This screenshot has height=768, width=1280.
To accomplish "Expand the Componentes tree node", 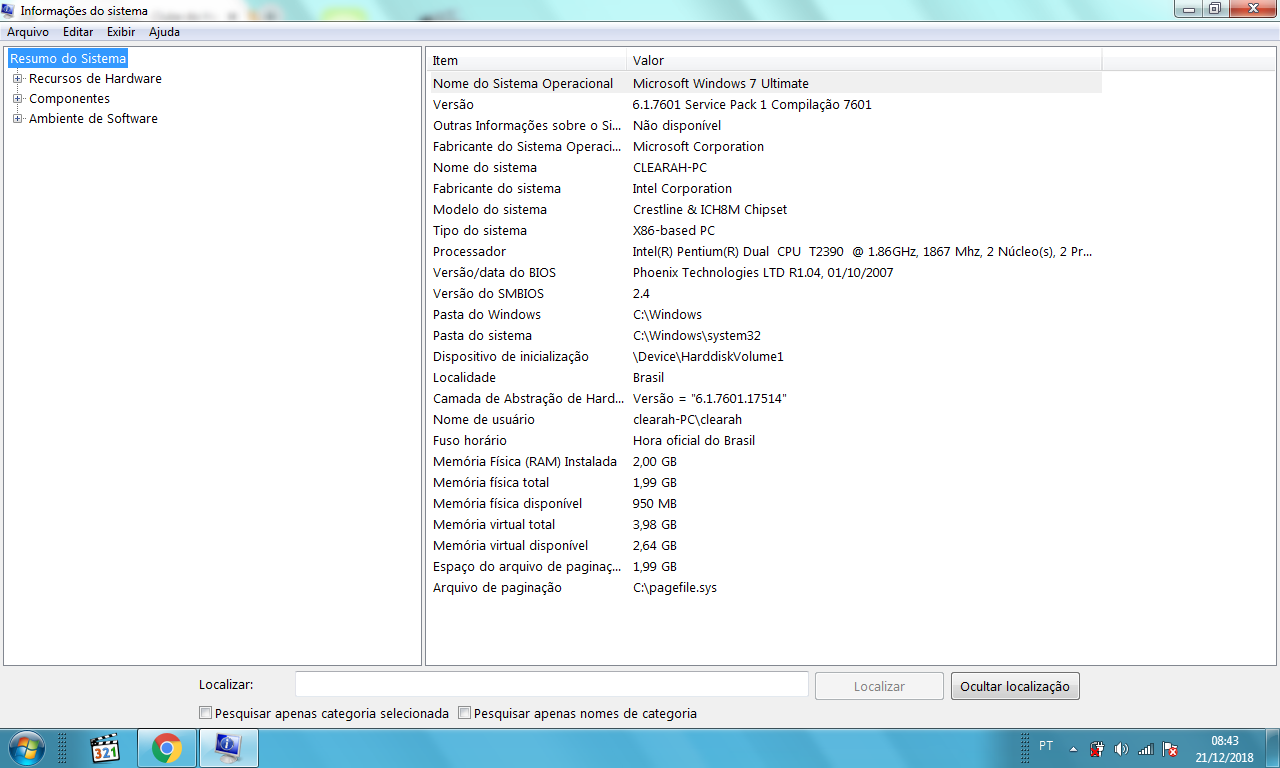I will (17, 98).
